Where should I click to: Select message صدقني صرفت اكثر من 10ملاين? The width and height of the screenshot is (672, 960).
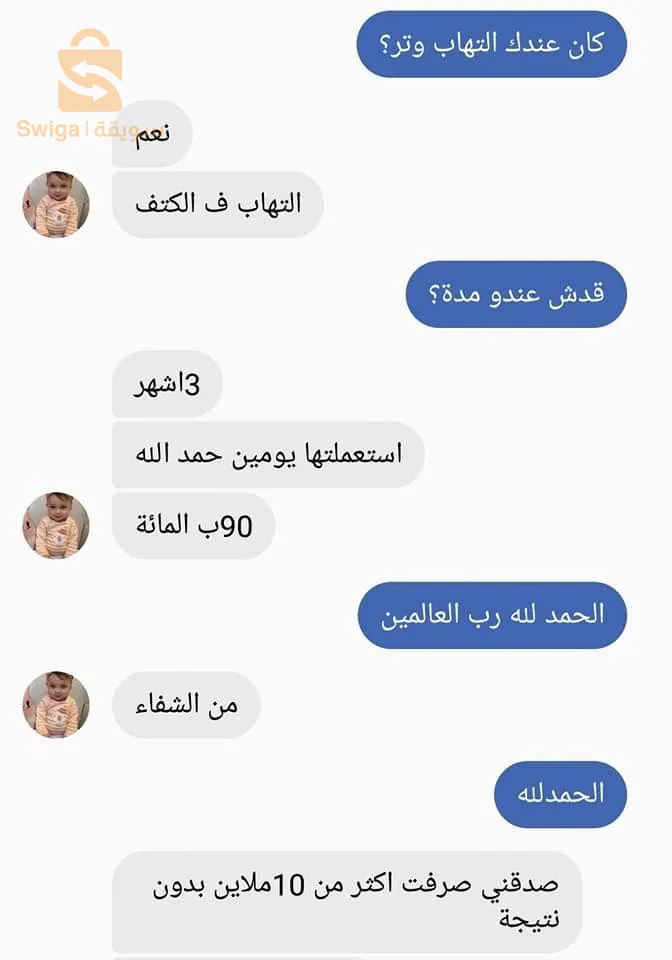(347, 902)
